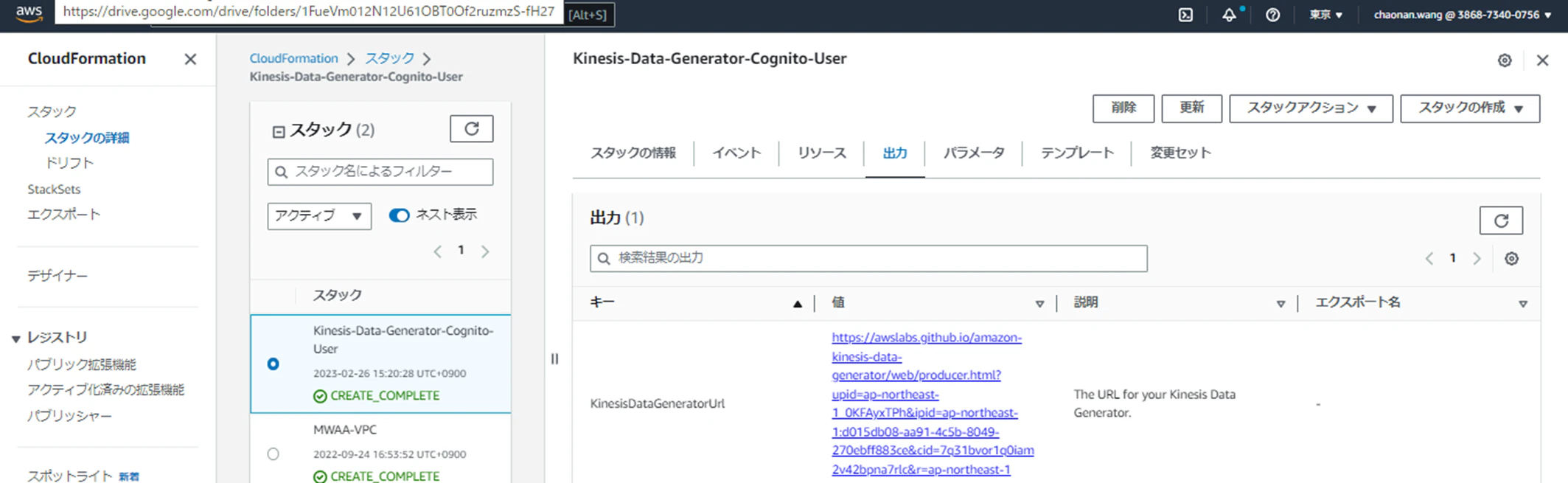Click the 削除 button
Image resolution: width=1568 pixels, height=483 pixels.
[x=1123, y=108]
